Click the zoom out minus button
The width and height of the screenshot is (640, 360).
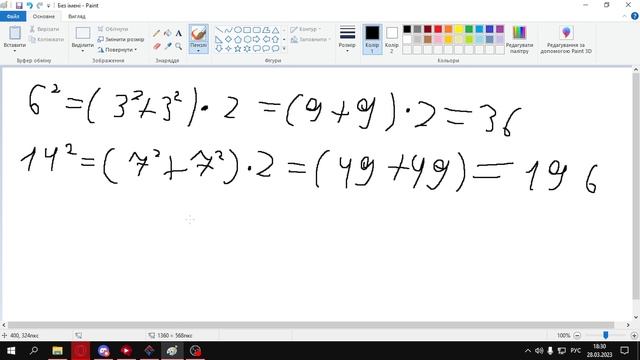point(577,335)
